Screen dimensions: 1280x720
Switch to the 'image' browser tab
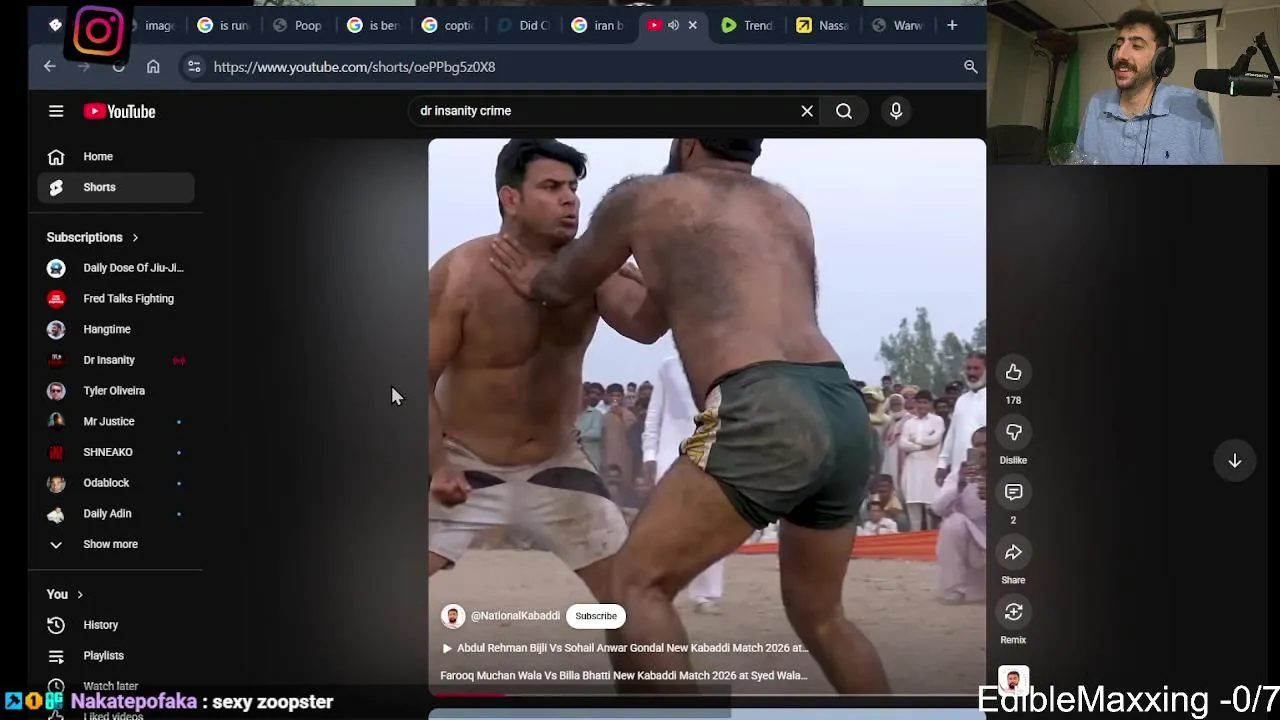coord(150,26)
